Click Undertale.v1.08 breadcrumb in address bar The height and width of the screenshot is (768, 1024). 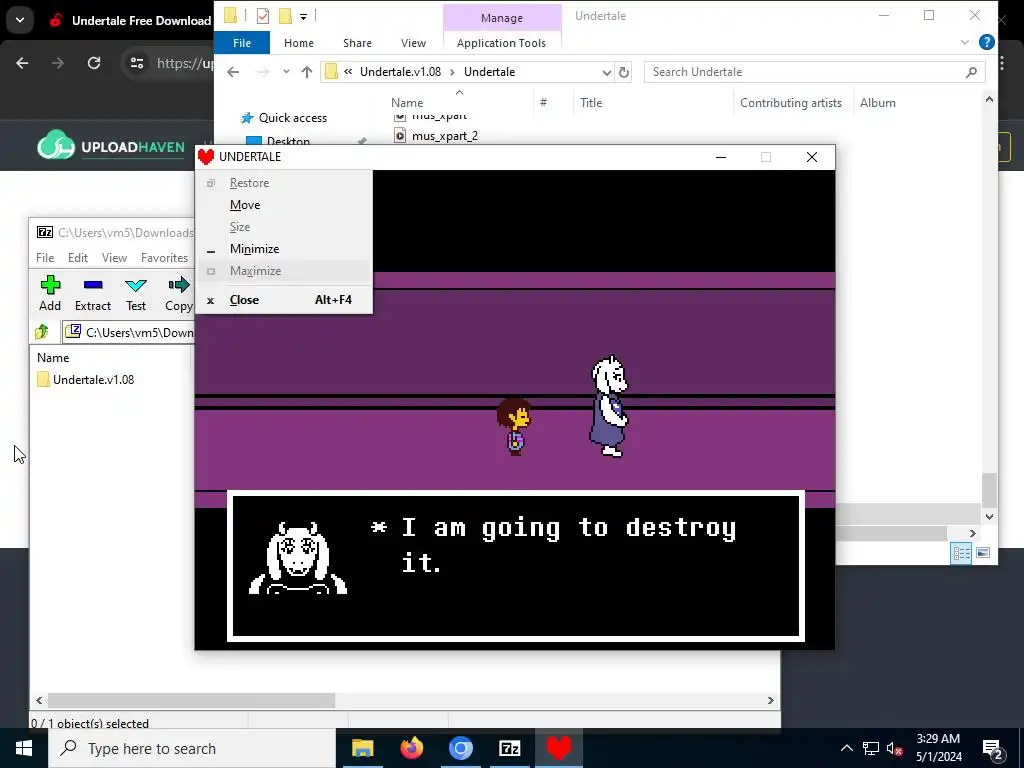click(x=400, y=72)
